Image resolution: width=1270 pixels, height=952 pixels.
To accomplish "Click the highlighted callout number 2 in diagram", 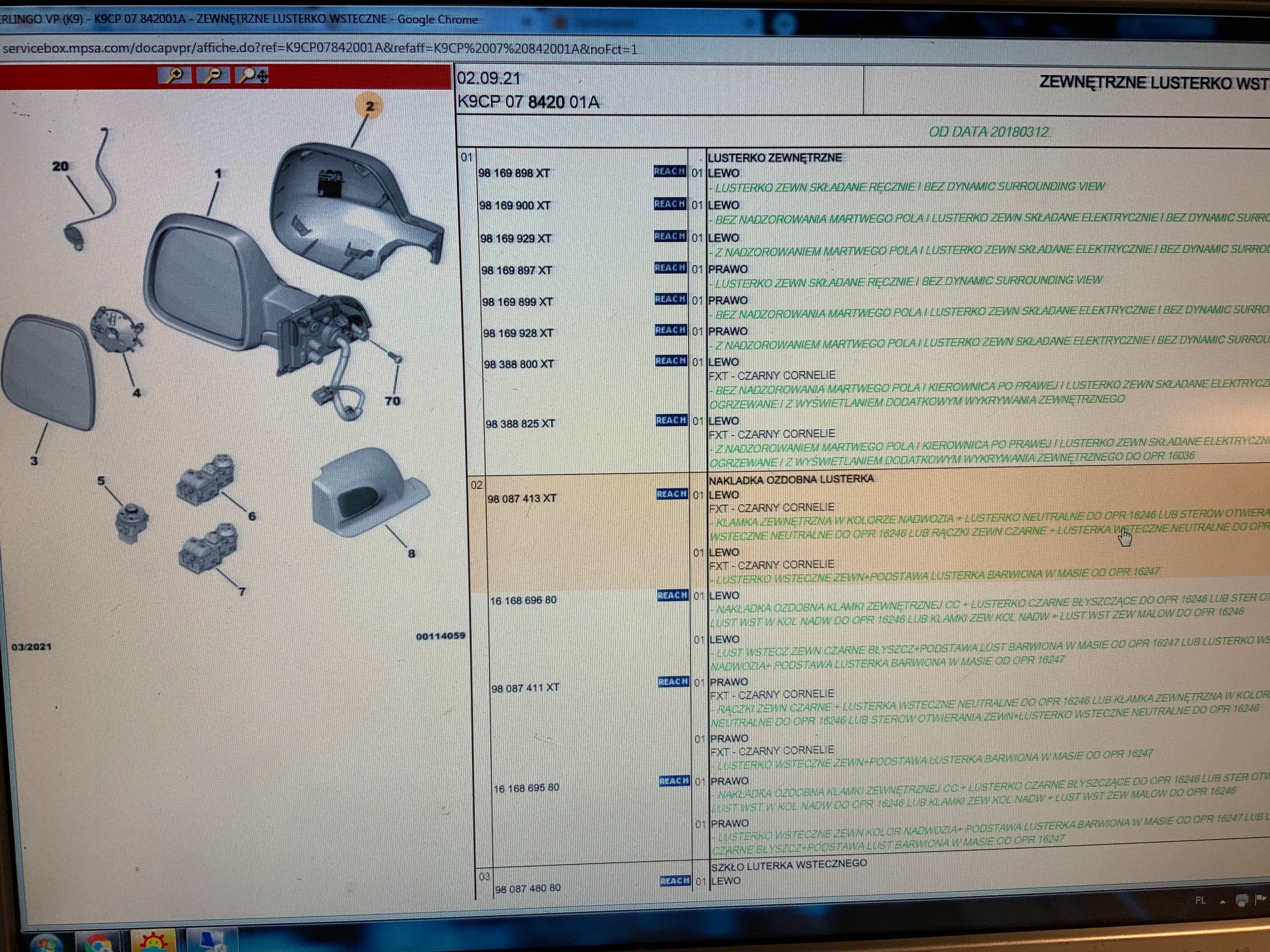I will coord(370,106).
